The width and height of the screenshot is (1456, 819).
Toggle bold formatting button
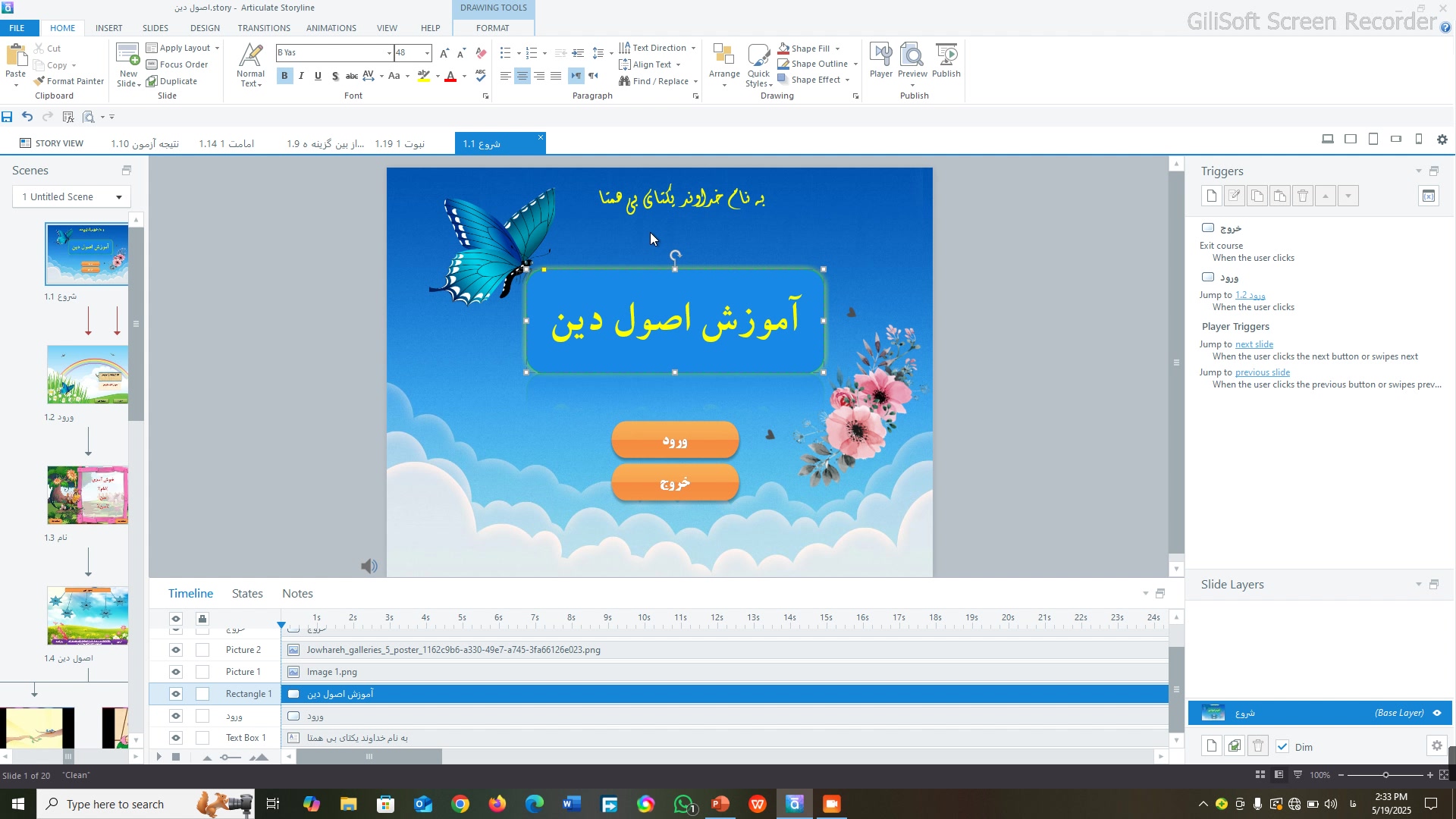click(x=285, y=76)
